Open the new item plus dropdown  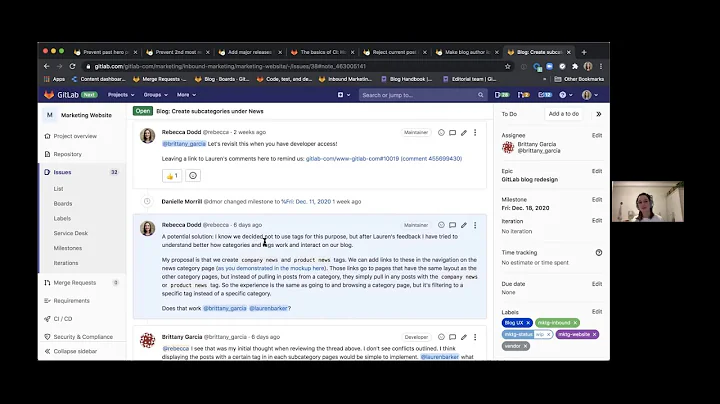tap(343, 95)
